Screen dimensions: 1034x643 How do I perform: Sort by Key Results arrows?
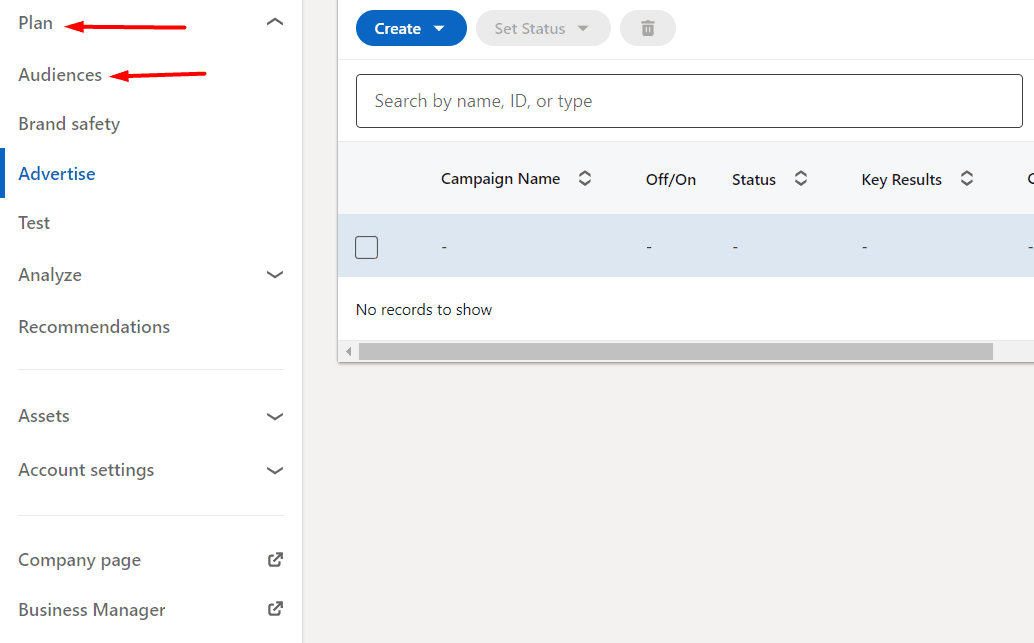click(967, 179)
